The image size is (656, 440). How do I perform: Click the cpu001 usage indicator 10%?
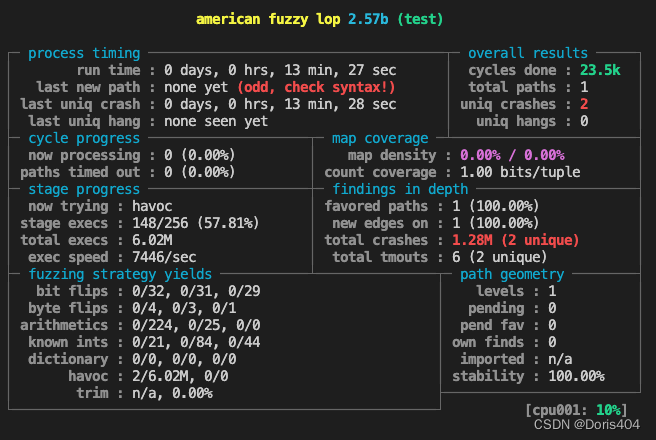608,410
